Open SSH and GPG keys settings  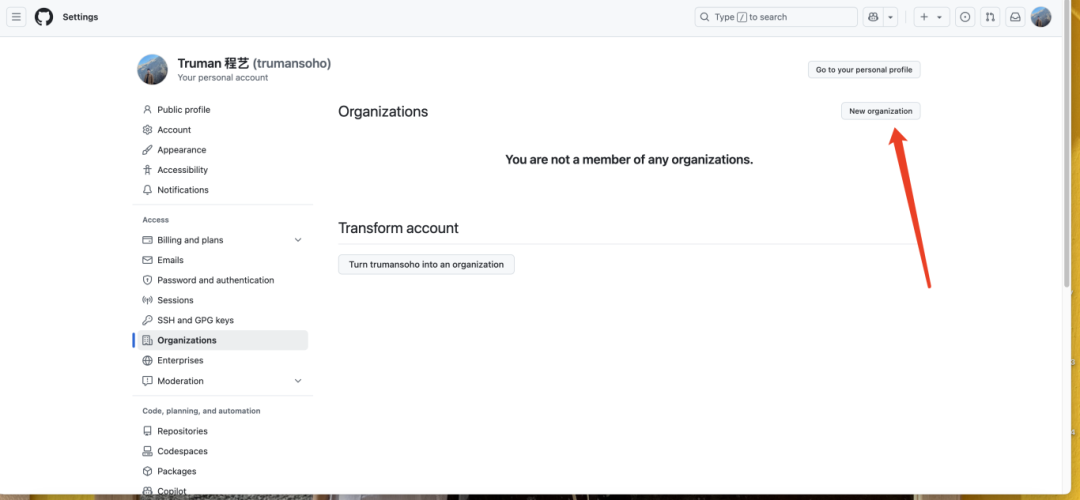195,320
